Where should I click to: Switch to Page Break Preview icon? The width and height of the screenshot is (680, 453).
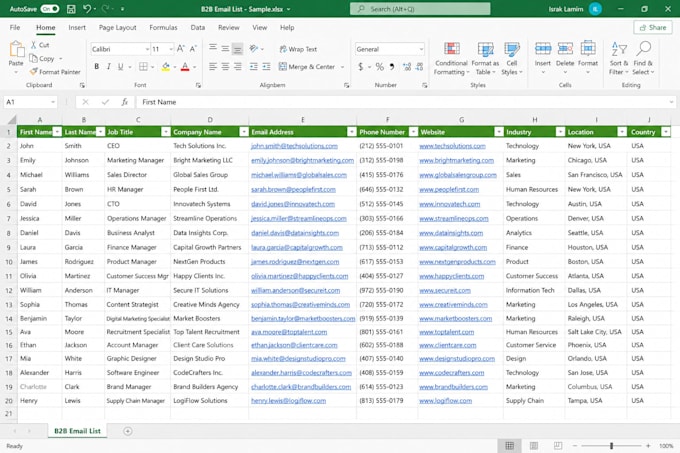[558, 446]
